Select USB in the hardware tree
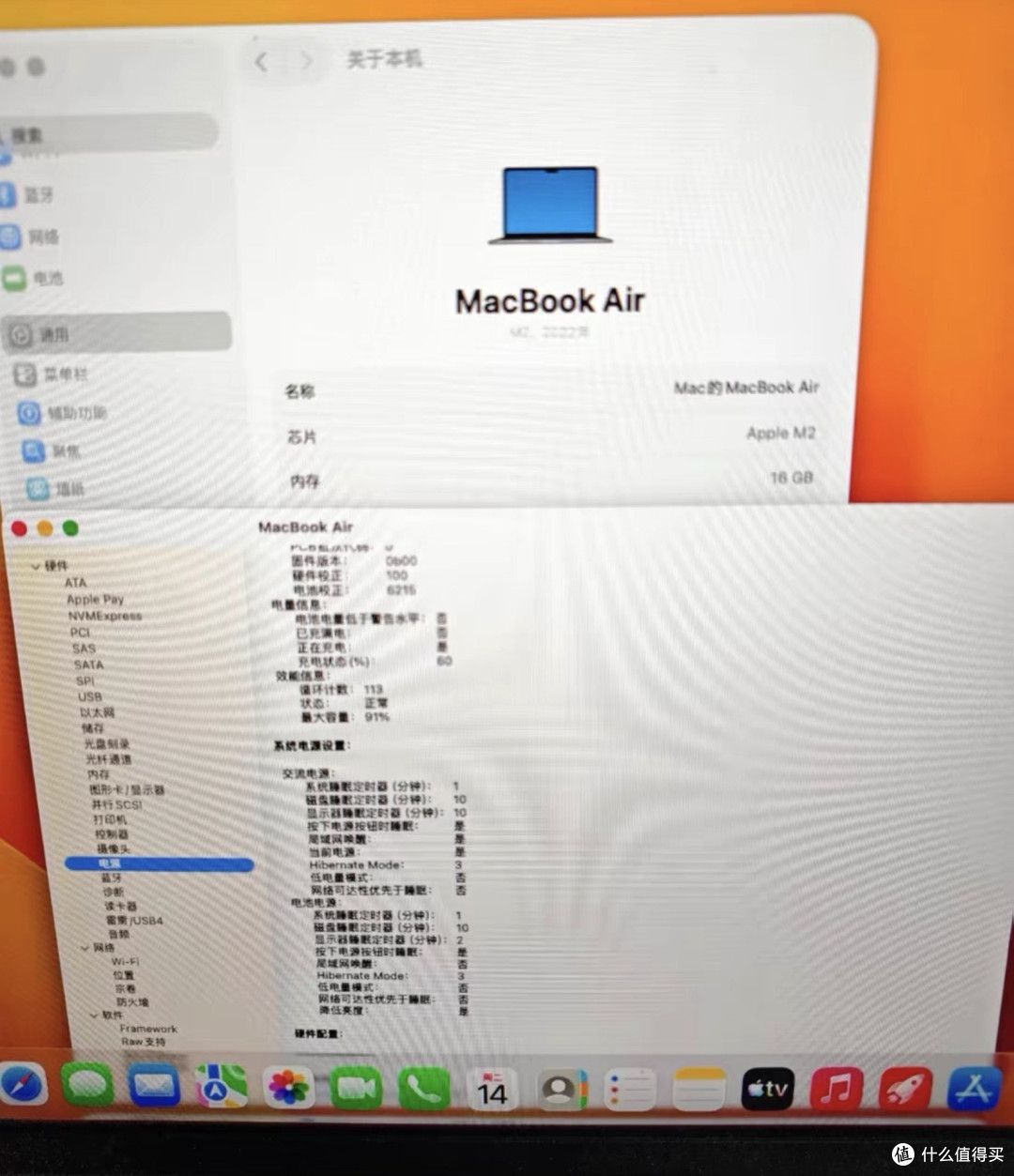Viewport: 1014px width, 1176px height. point(90,697)
